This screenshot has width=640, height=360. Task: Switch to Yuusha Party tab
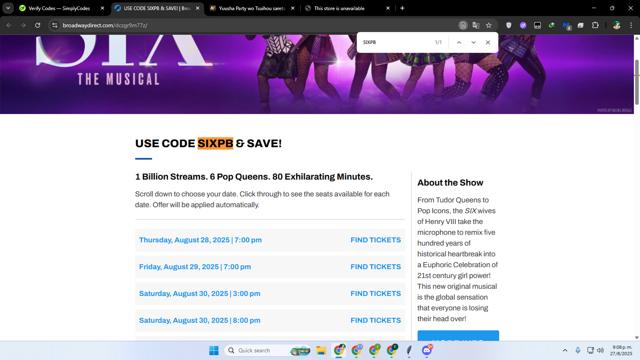[251, 8]
